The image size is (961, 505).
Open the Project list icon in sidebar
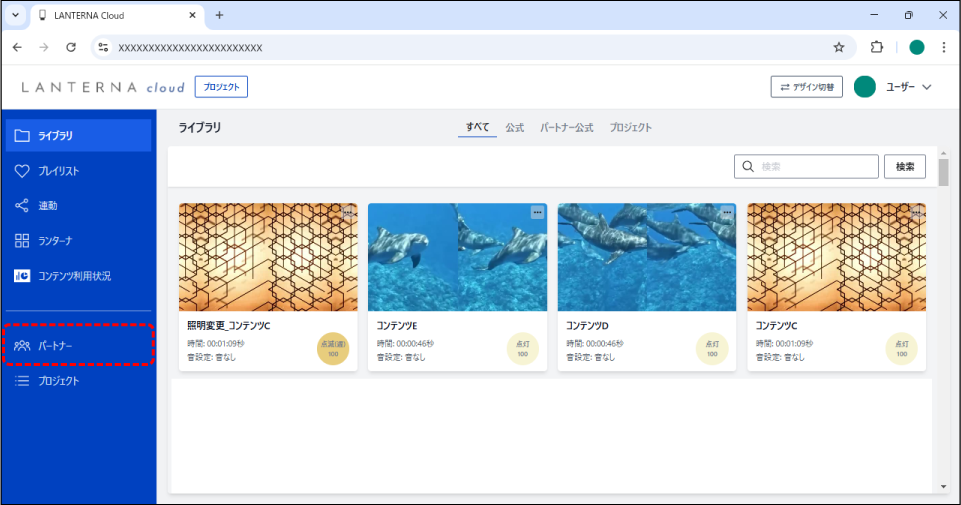pyautogui.click(x=22, y=381)
